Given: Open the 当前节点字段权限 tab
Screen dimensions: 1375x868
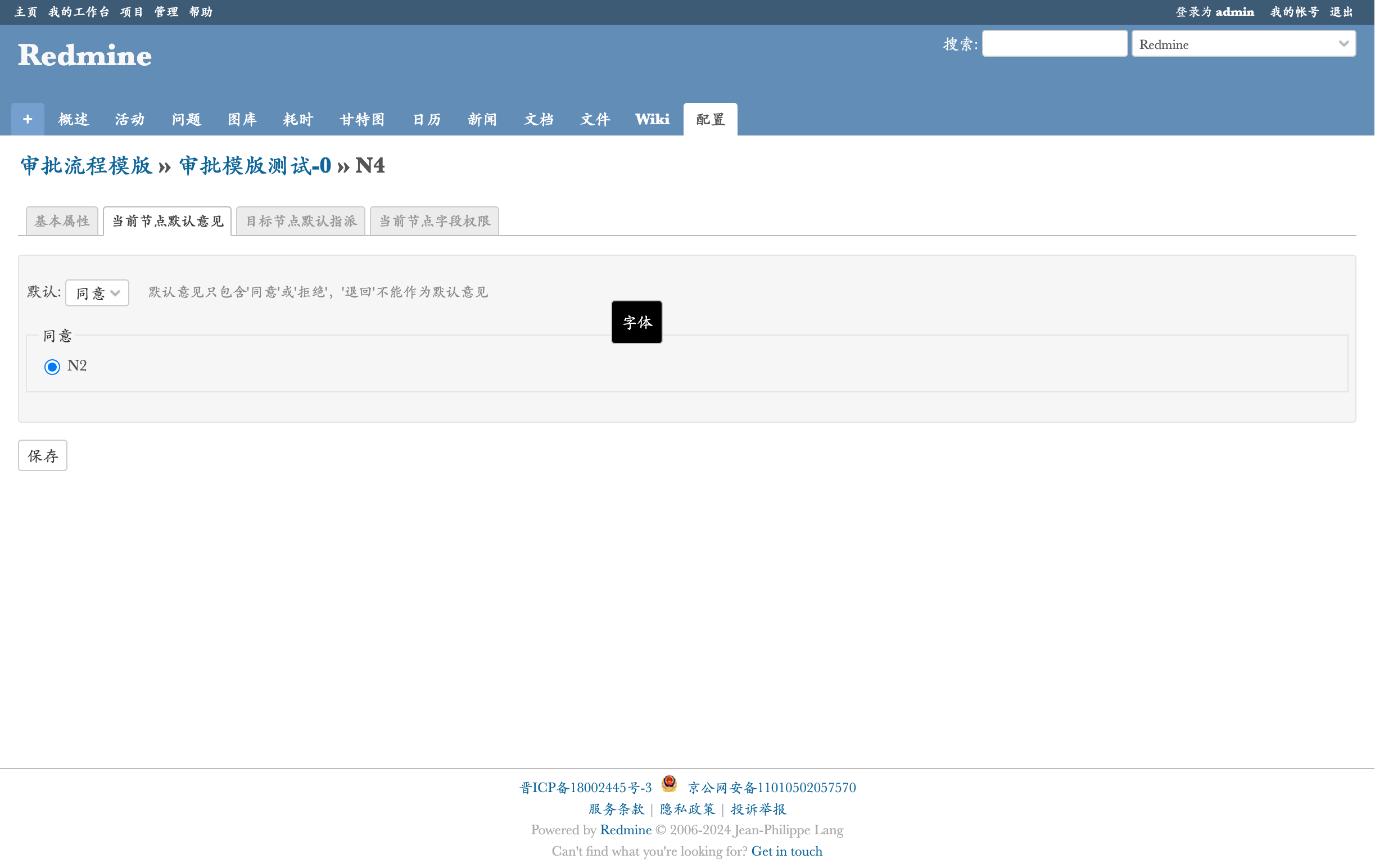Looking at the screenshot, I should click(x=434, y=221).
